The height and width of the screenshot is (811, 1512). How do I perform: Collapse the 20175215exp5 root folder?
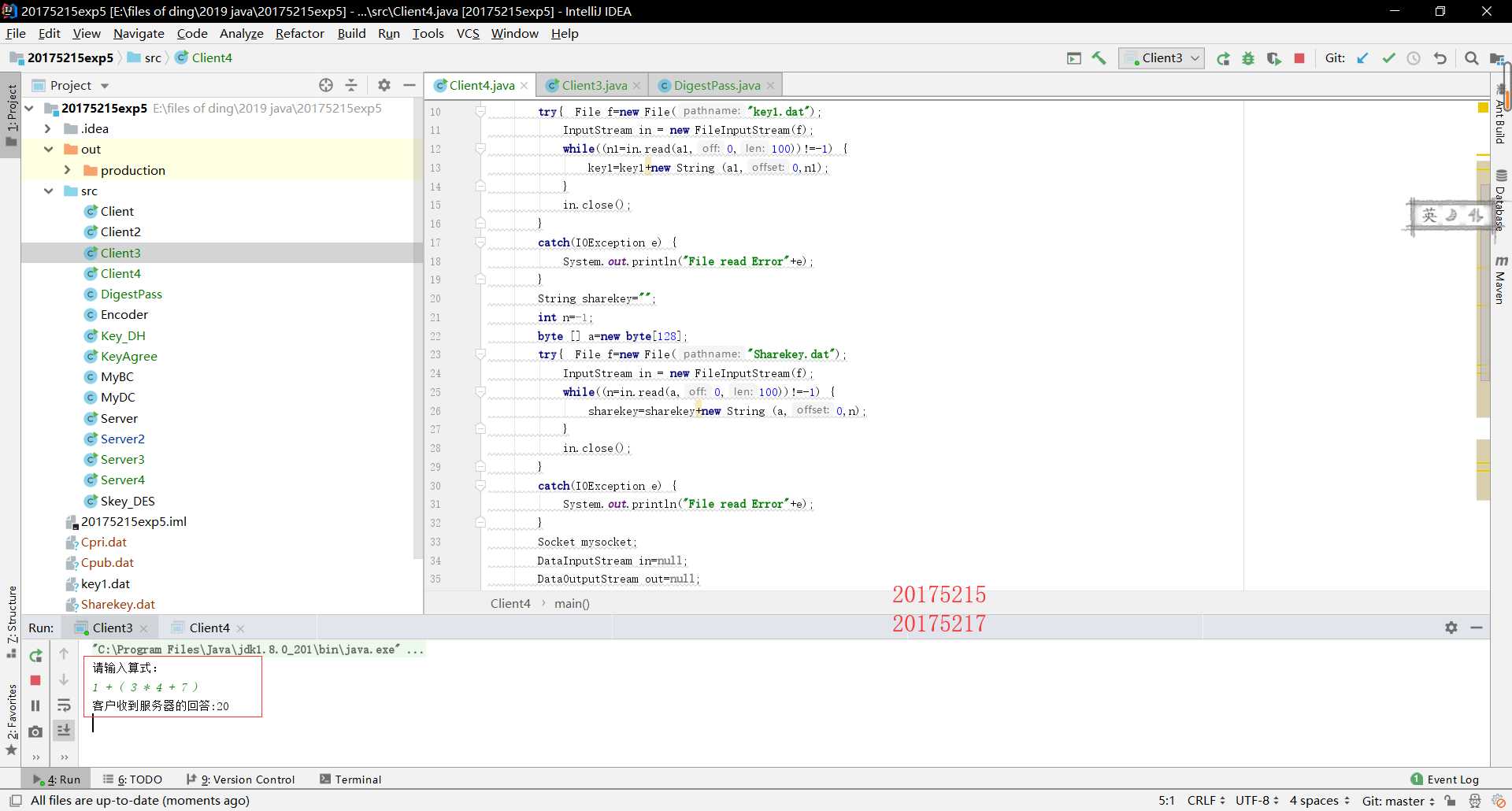(x=29, y=108)
